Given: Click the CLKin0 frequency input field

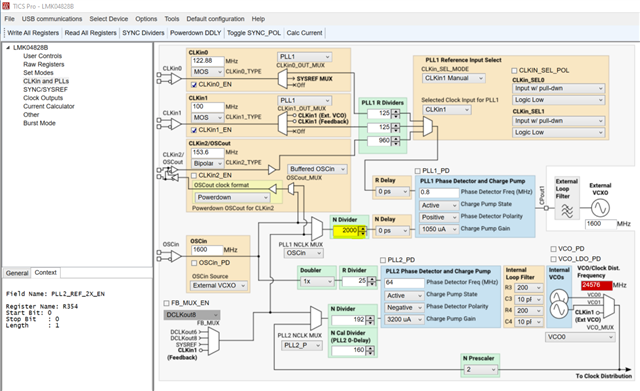Looking at the screenshot, I should pyautogui.click(x=207, y=61).
